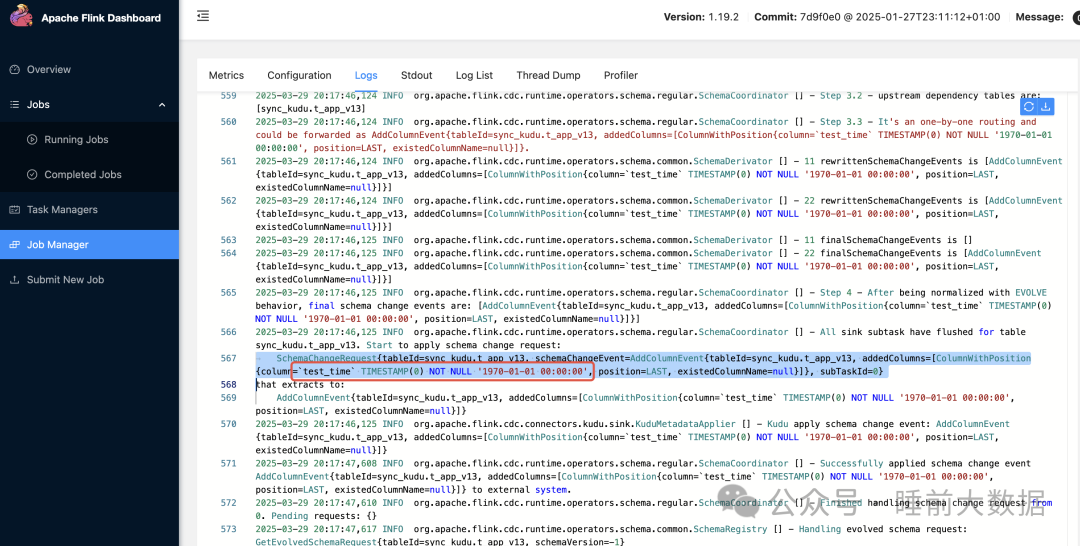Switch to the Configuration tab
The image size is (1080, 546).
click(300, 76)
